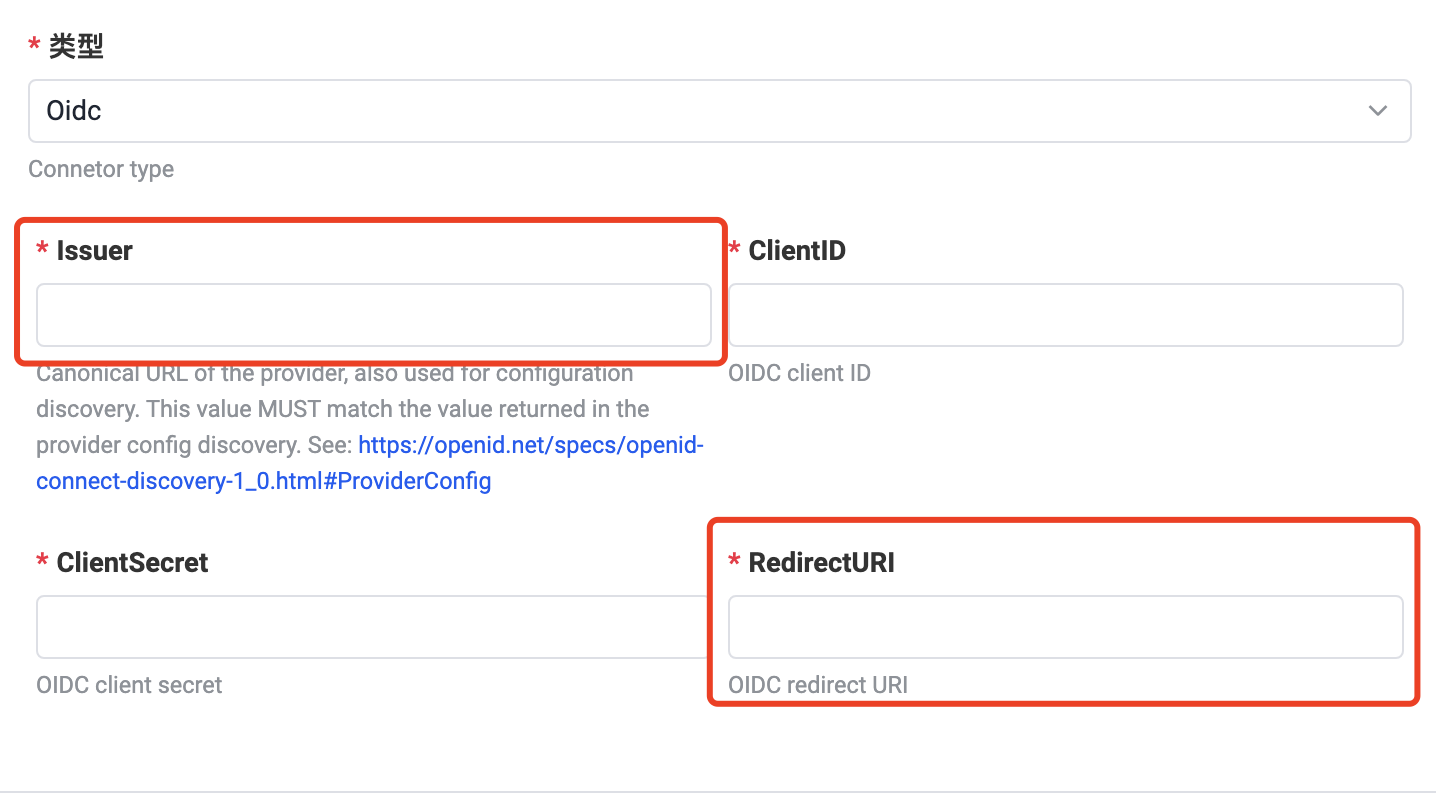Click into the ClientID text box

click(1065, 315)
